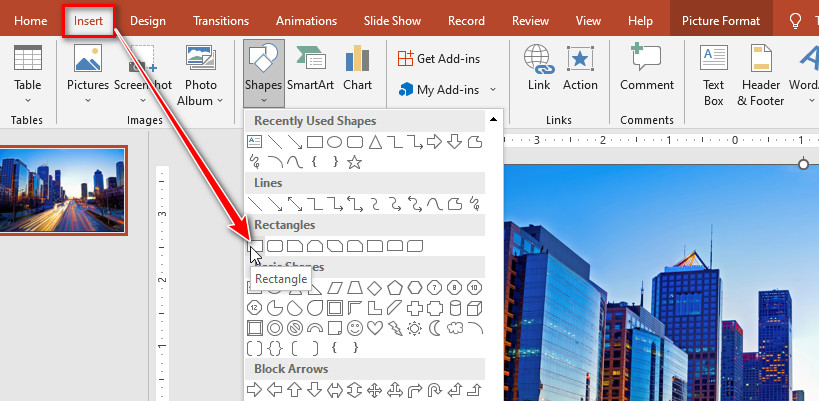Pick the Trapezoid basic shape
Image resolution: width=819 pixels, height=401 pixels.
(x=355, y=287)
